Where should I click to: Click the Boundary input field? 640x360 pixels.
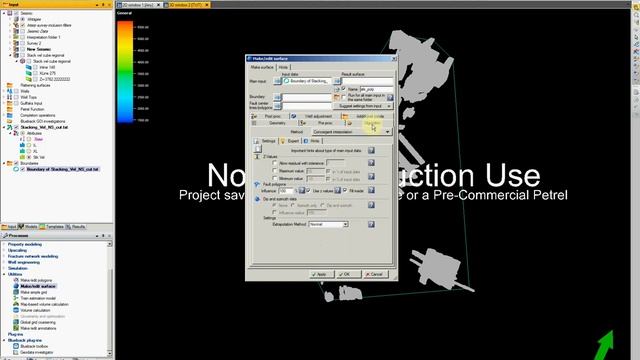click(307, 97)
